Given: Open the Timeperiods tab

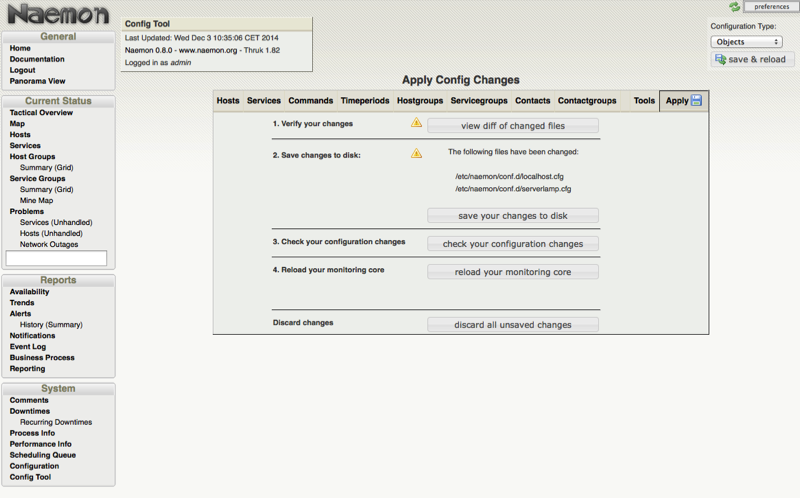Looking at the screenshot, I should point(365,101).
